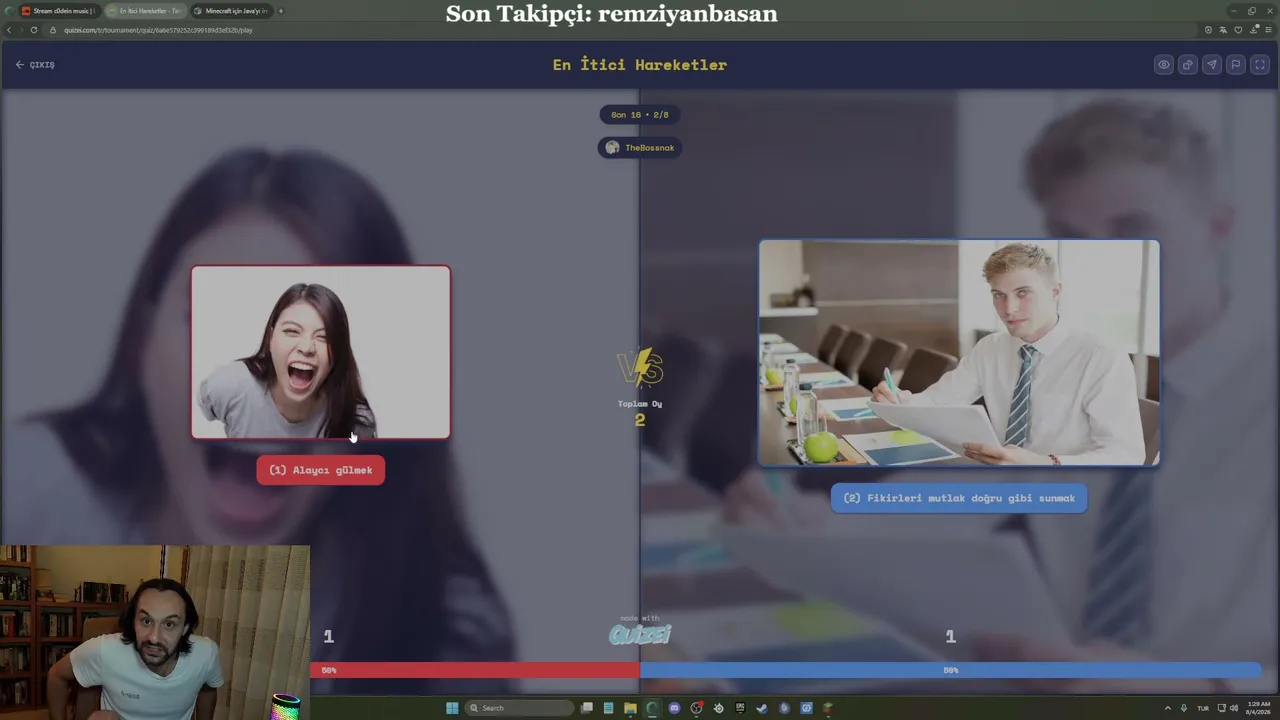1280x720 pixels.
Task: Open TheBossnak creator profile chip
Action: (x=640, y=148)
